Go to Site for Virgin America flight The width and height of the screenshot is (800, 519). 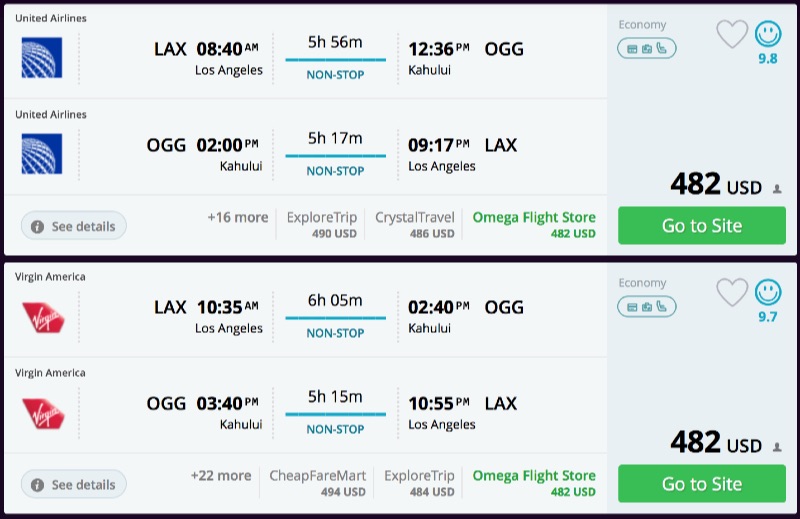[702, 484]
